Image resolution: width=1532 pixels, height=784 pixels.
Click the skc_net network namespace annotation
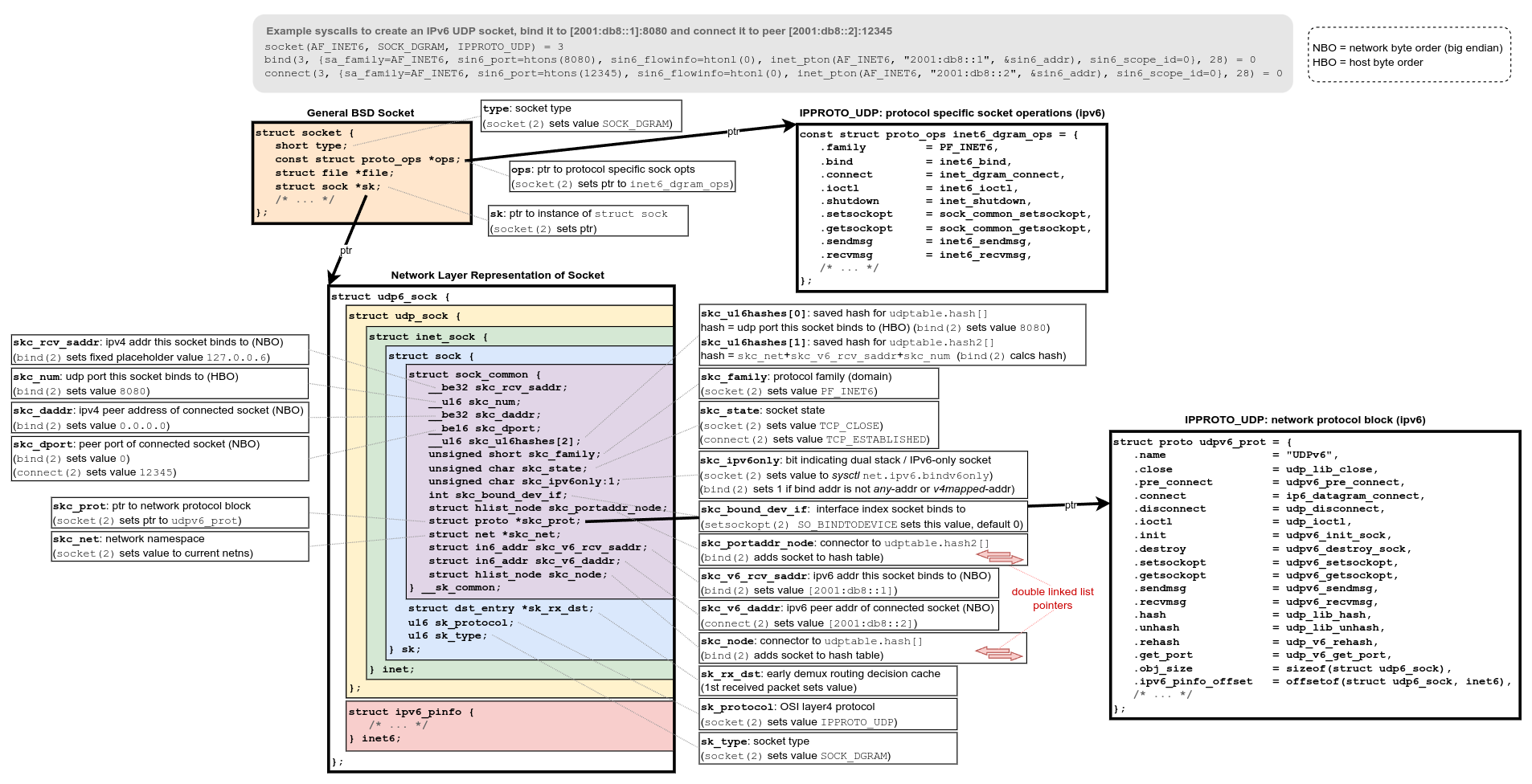click(x=179, y=546)
